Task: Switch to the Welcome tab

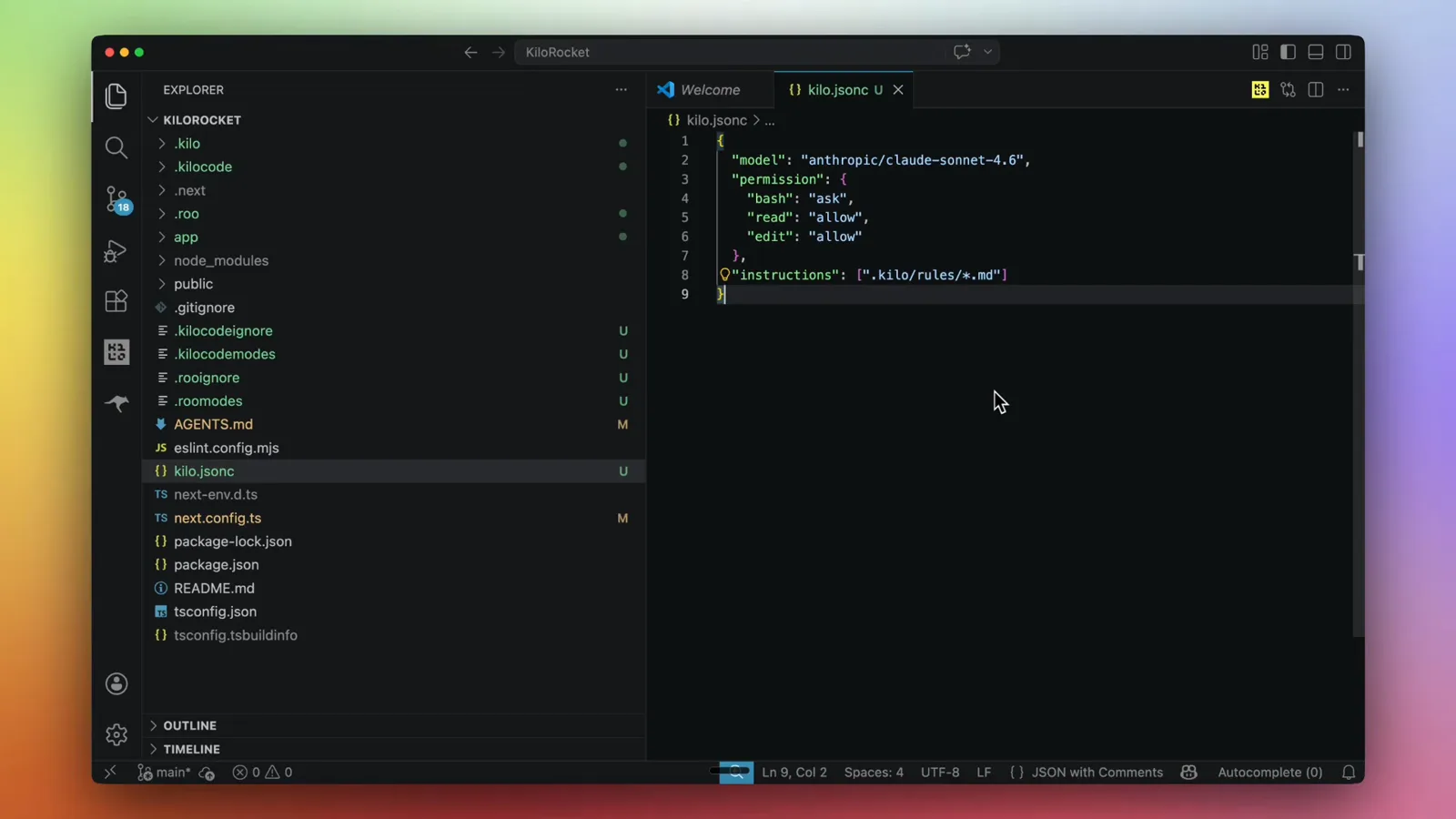Action: pyautogui.click(x=711, y=90)
